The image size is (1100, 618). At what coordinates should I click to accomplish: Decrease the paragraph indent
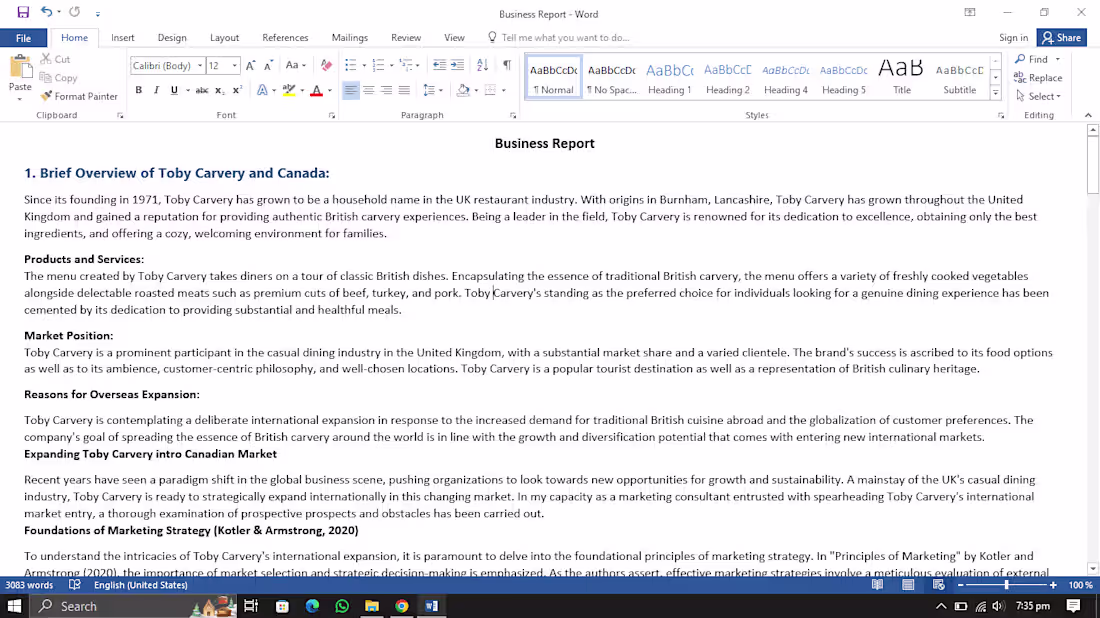(x=439, y=65)
